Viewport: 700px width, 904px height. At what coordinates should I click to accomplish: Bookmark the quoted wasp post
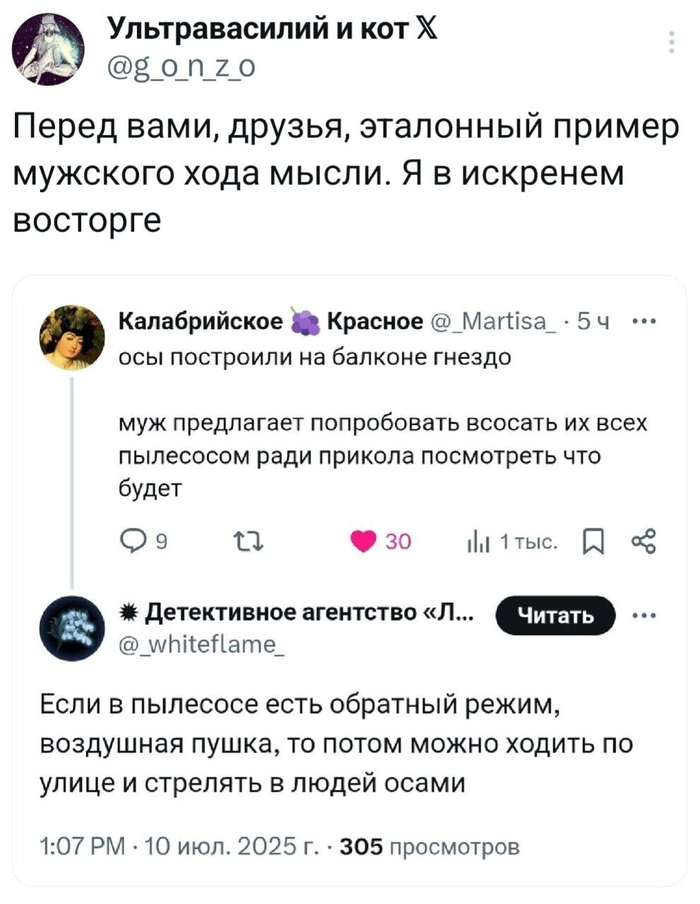pyautogui.click(x=591, y=541)
